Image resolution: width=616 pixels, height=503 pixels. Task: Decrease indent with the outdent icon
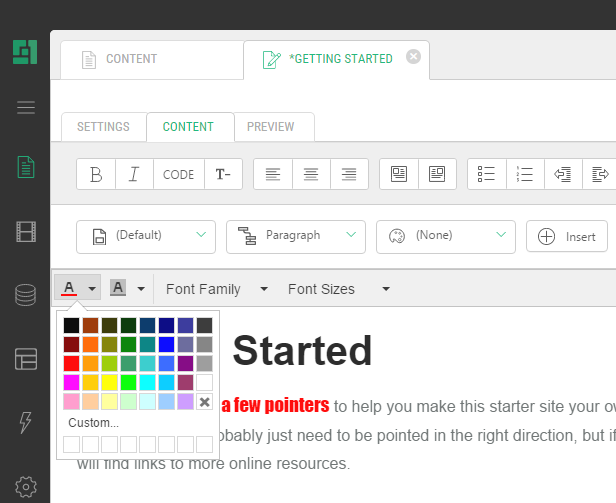[x=563, y=174]
